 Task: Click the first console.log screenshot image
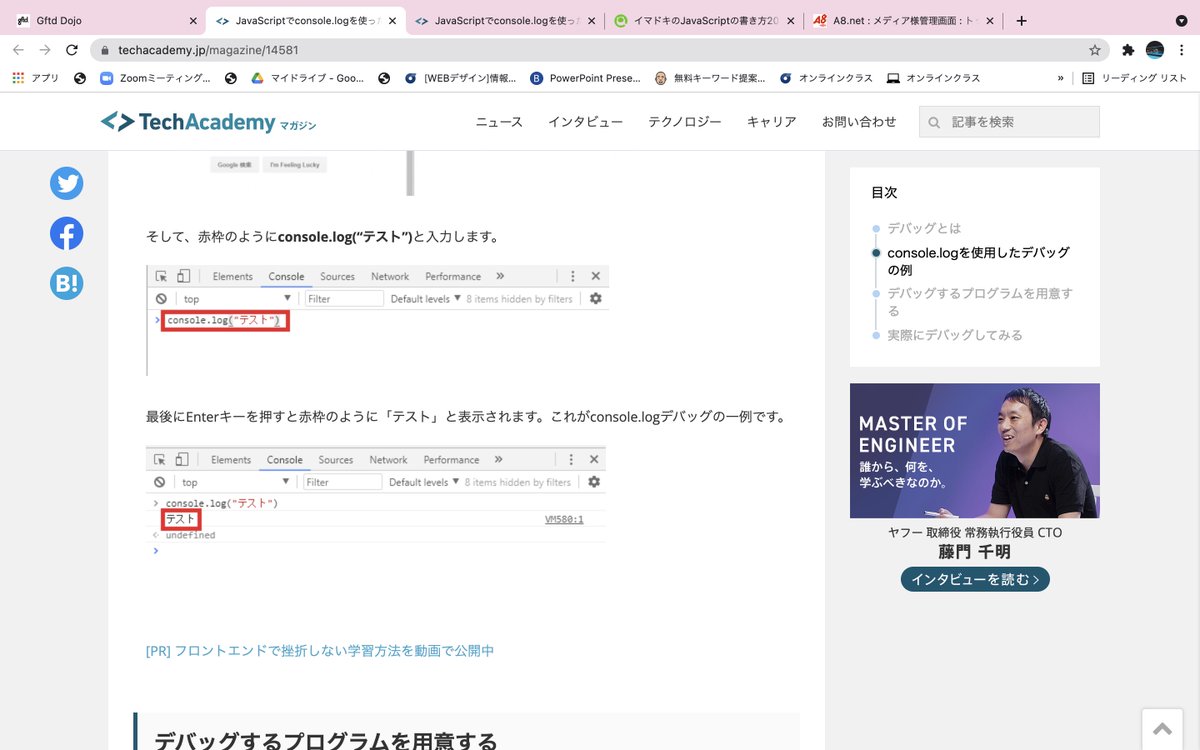tap(377, 320)
